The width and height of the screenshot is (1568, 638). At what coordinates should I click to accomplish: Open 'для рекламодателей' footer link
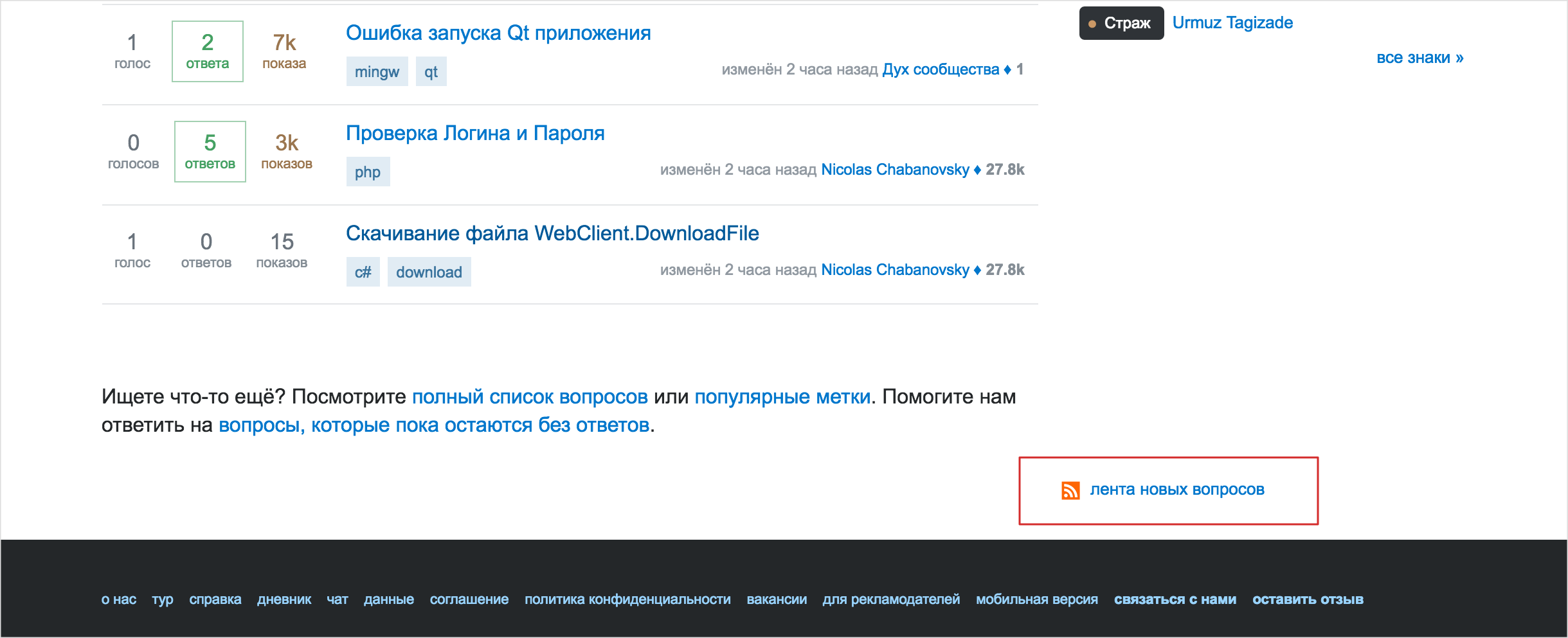tap(891, 599)
